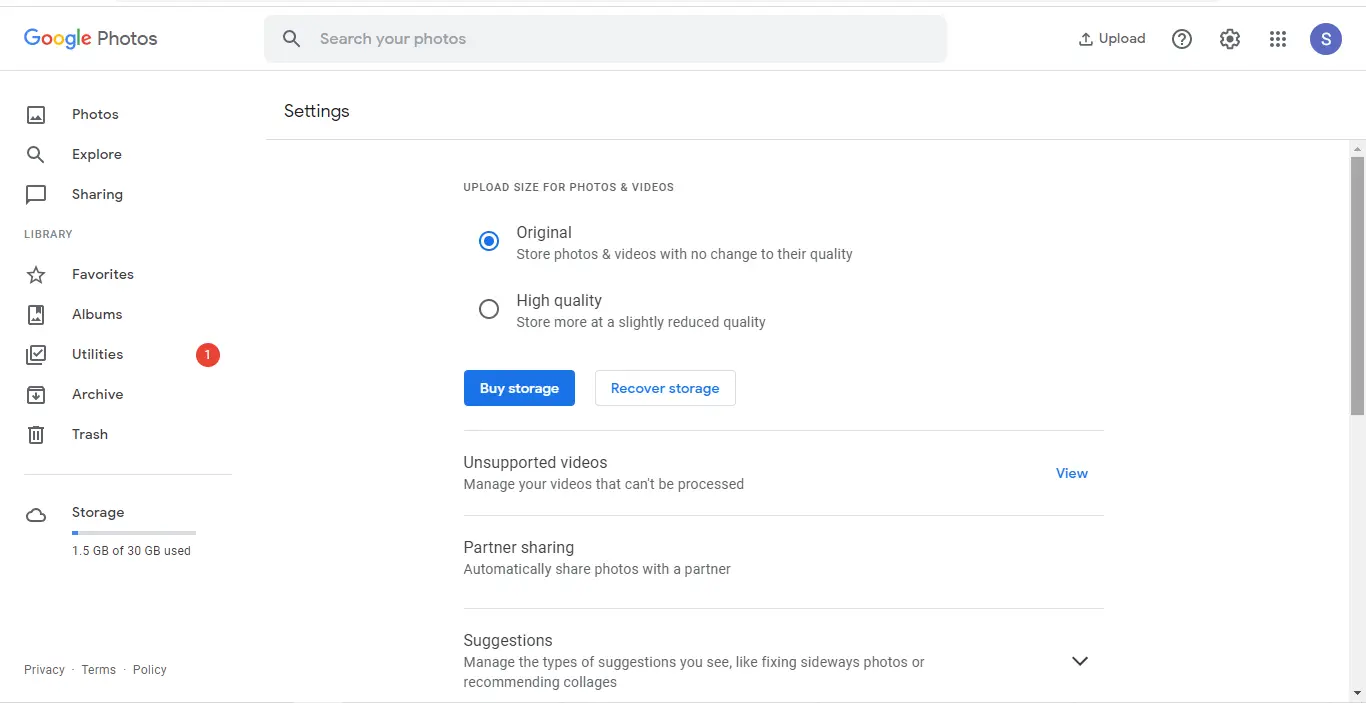Click the Favorites star icon
Screen dimensions: 1366x703
point(36,274)
